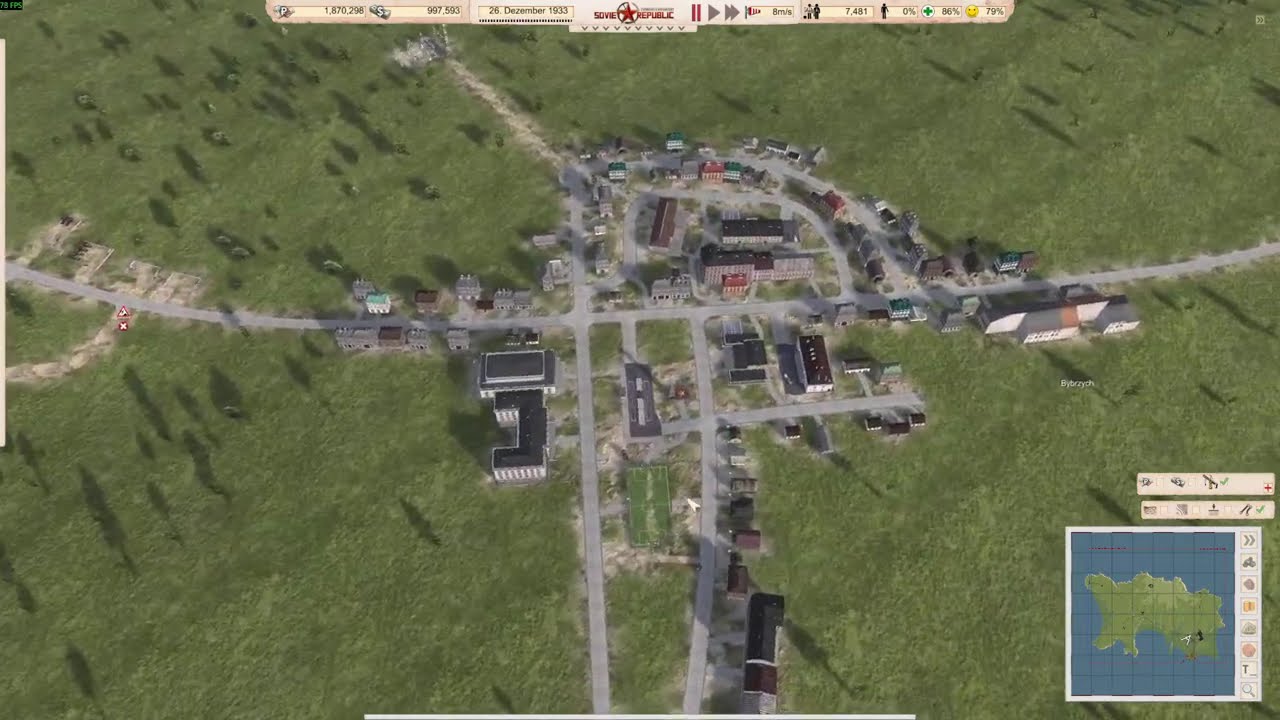Click the population count 7,481
Image resolution: width=1280 pixels, height=720 pixels.
click(856, 12)
